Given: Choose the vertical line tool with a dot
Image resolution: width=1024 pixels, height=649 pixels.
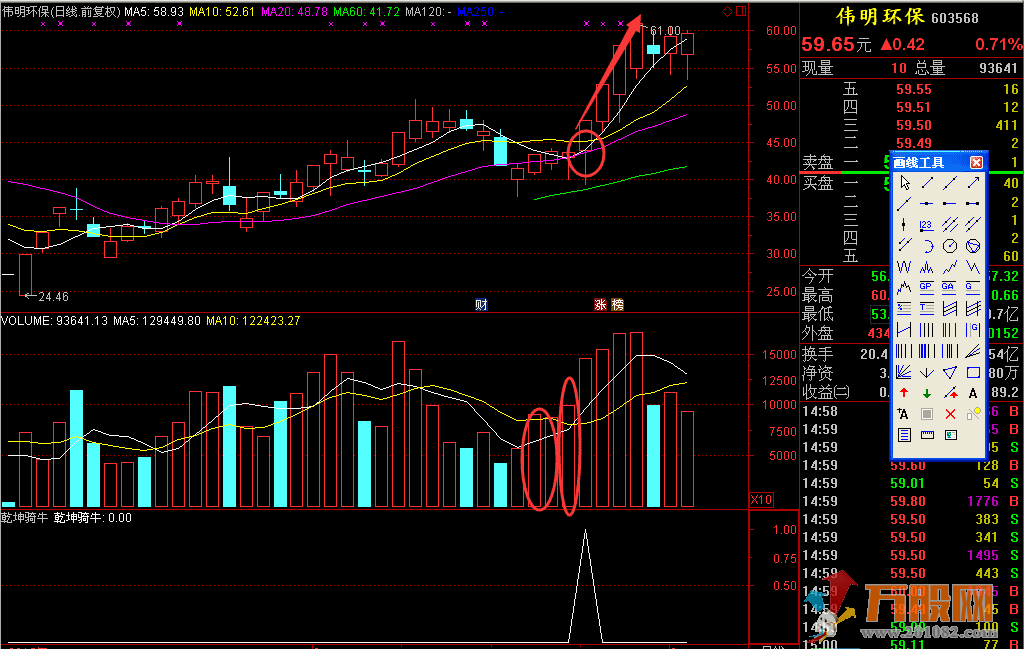Looking at the screenshot, I should [904, 225].
